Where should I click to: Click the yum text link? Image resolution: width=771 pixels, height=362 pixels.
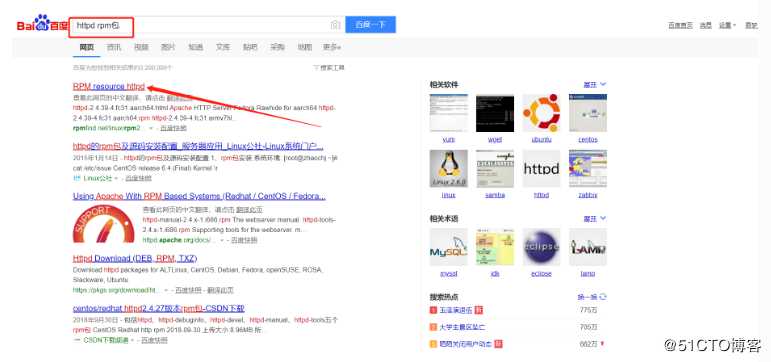[448, 140]
